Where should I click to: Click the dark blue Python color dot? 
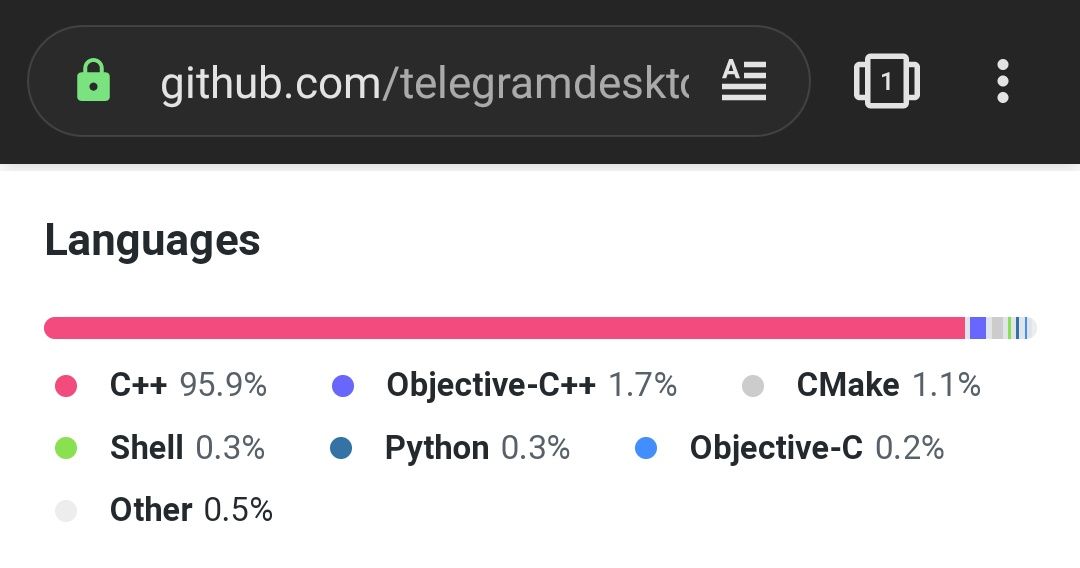[x=341, y=448]
